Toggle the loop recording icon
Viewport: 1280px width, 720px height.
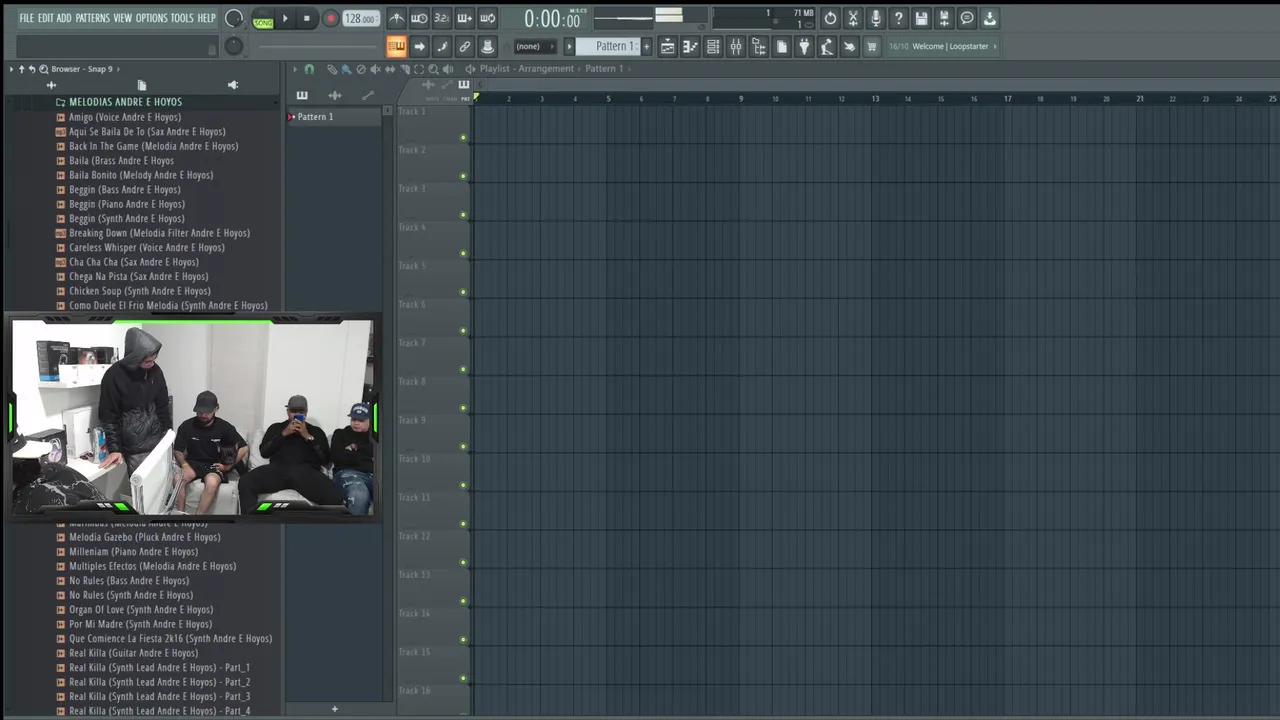click(x=487, y=18)
